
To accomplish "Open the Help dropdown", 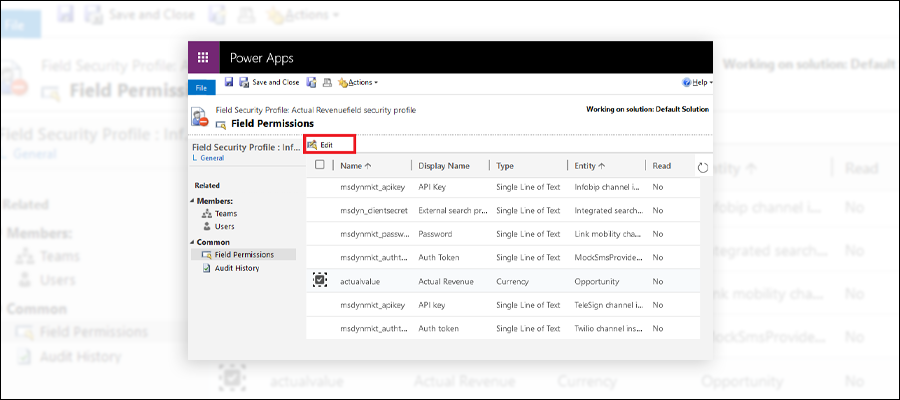I will (697, 83).
